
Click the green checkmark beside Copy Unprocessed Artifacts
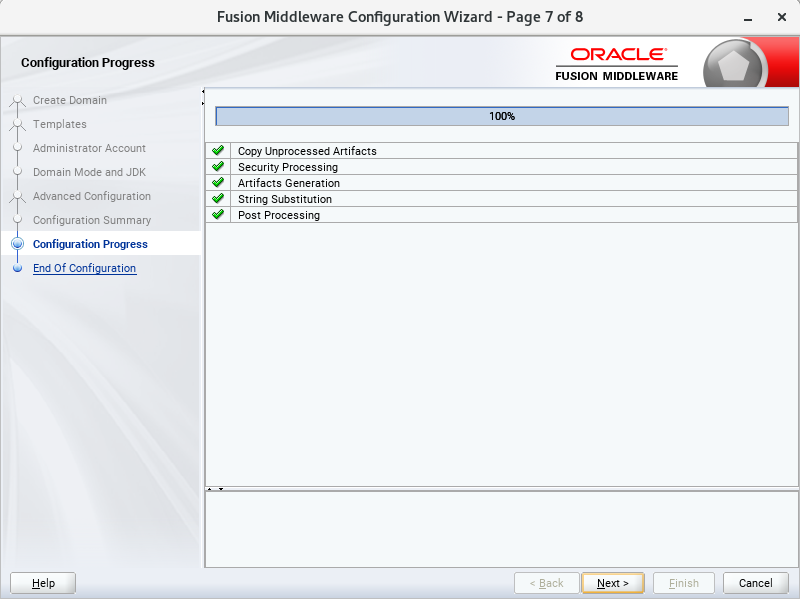[x=218, y=150]
